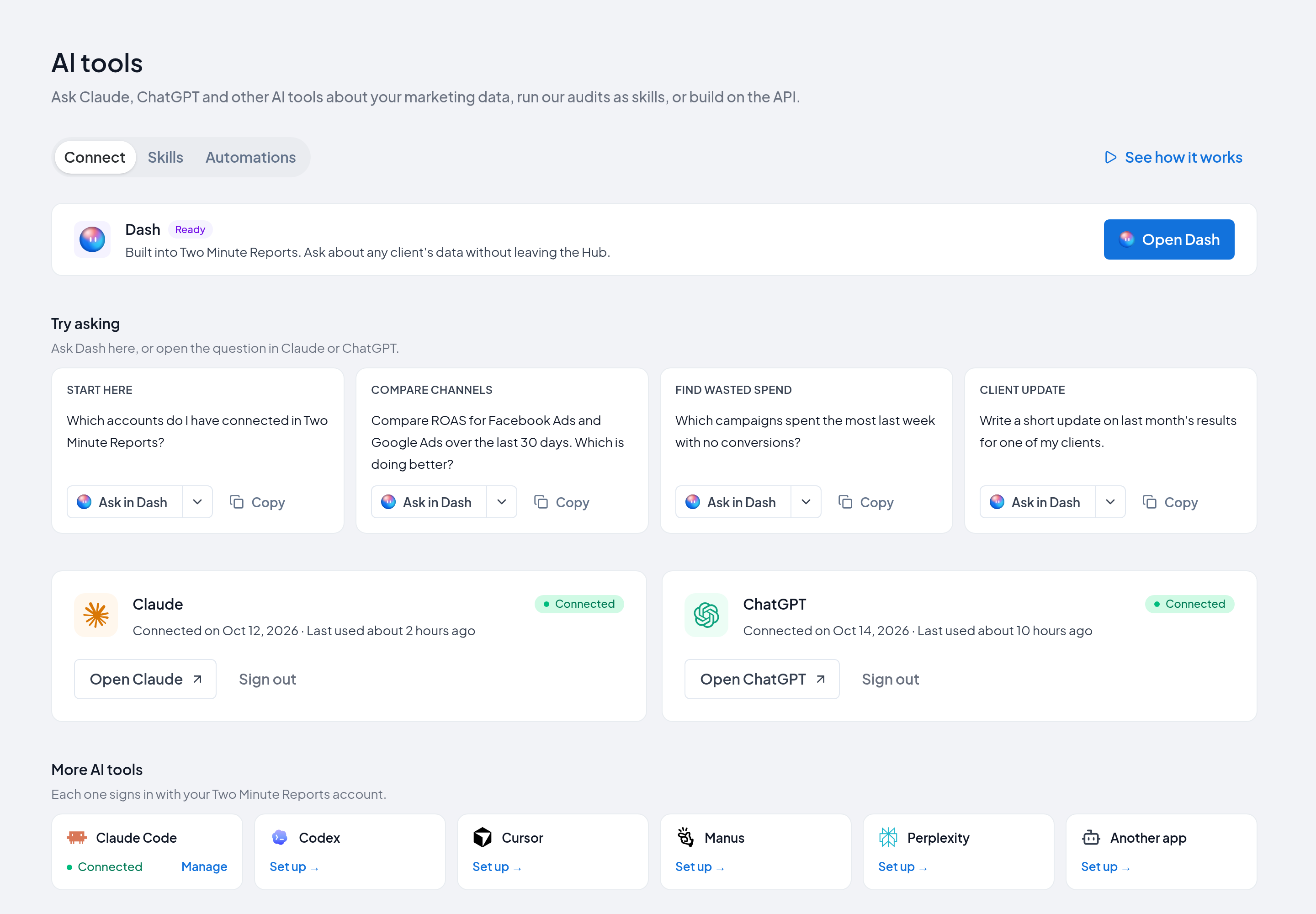
Task: Ask in Dash for the client update
Action: click(1037, 502)
